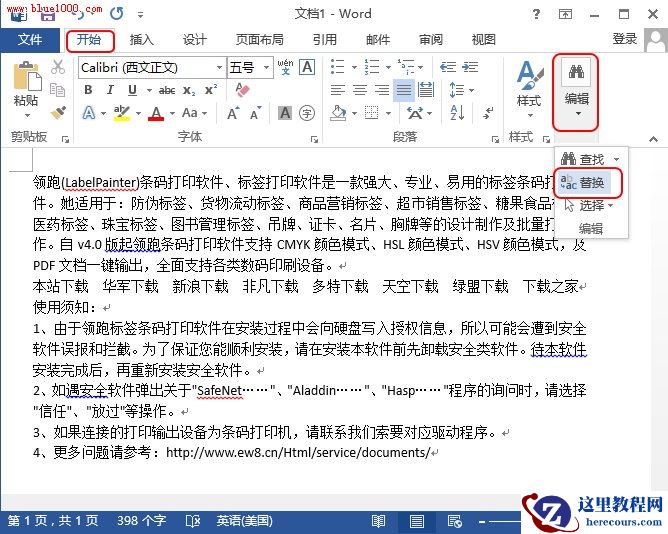Click the Paste clipboard icon
The image size is (668, 534).
click(x=26, y=76)
